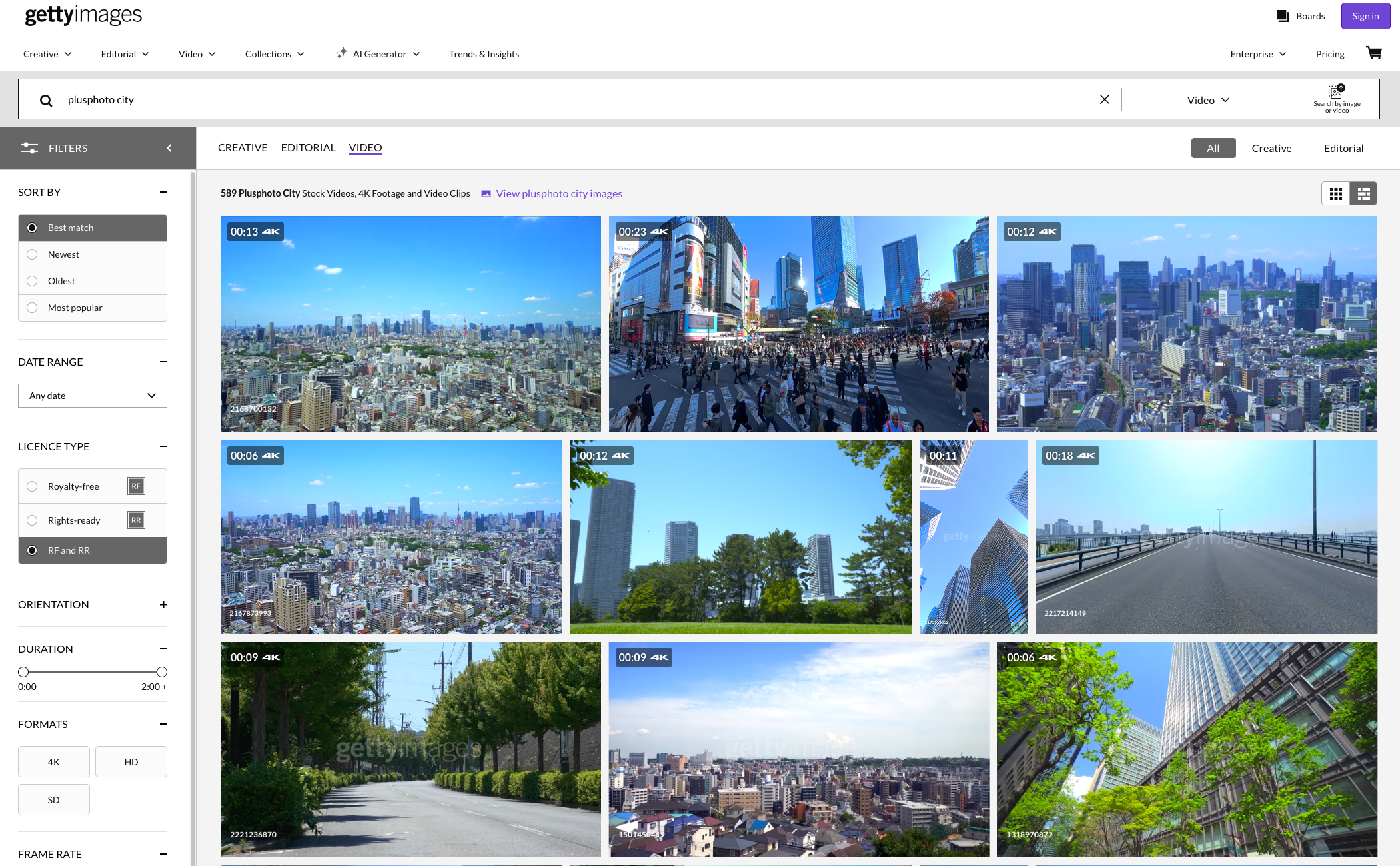
Task: Select the Most popular sort option
Action: pyautogui.click(x=75, y=308)
